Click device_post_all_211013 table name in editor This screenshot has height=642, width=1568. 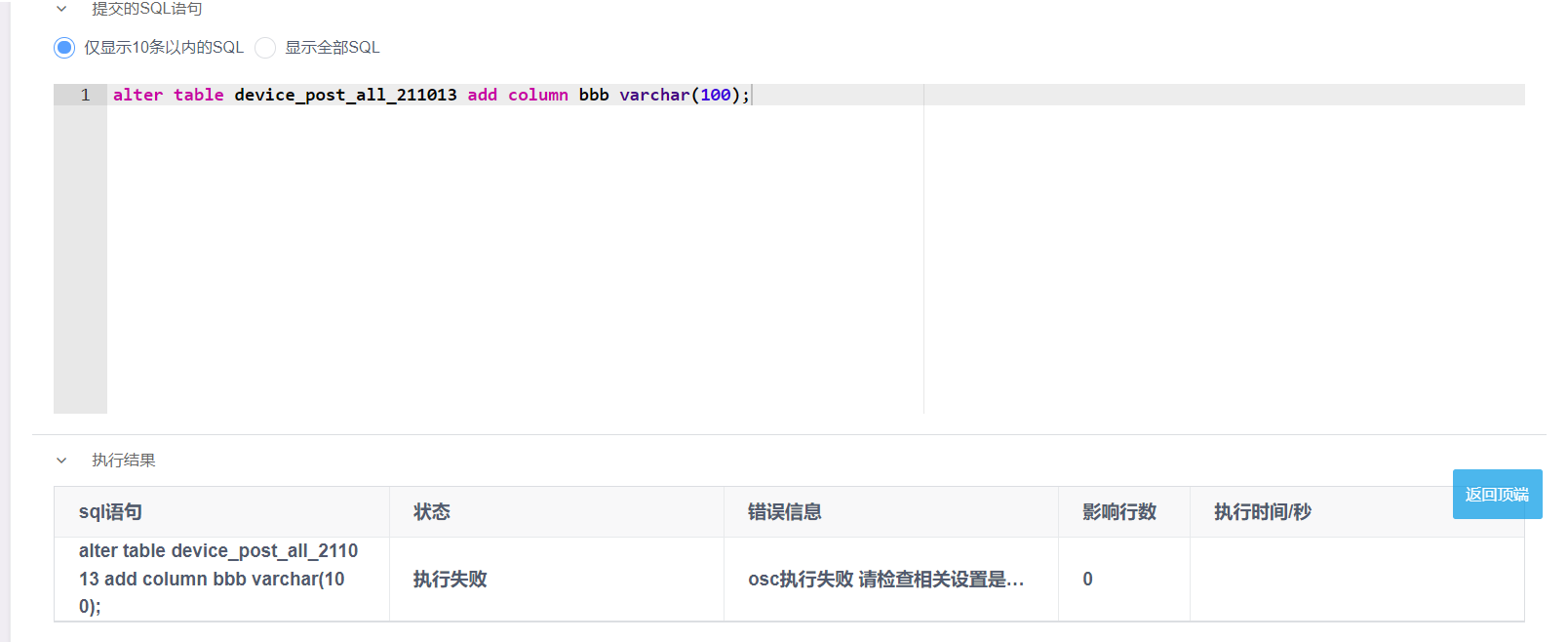click(x=345, y=95)
